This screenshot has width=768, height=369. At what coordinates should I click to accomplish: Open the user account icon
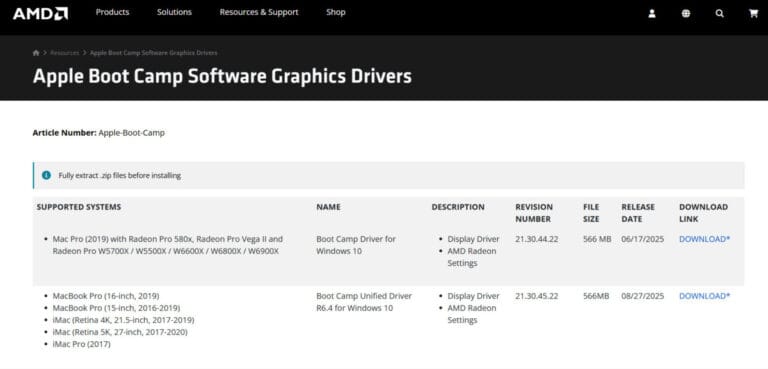pyautogui.click(x=652, y=14)
